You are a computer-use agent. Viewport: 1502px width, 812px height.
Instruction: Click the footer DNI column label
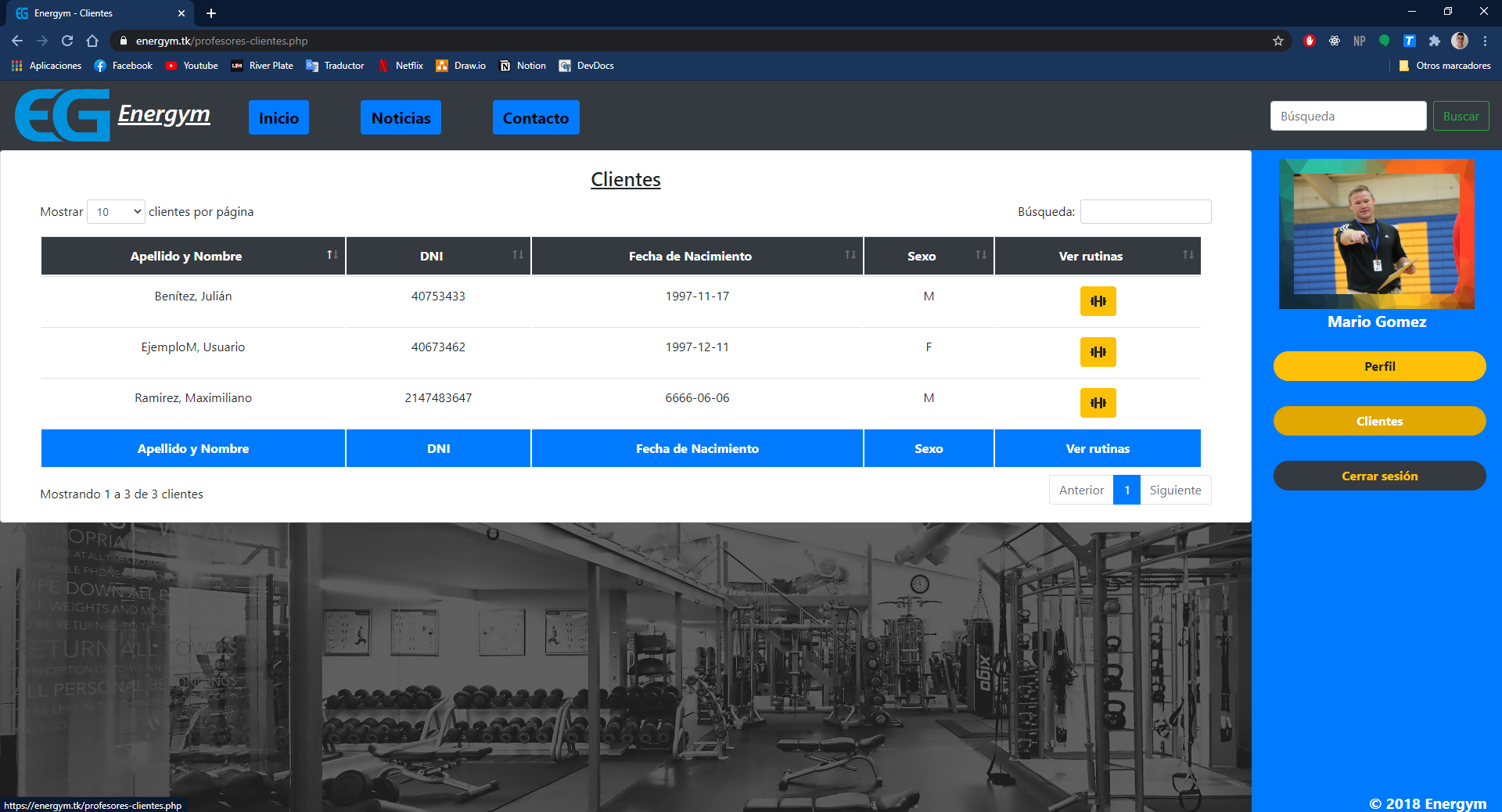(x=438, y=448)
